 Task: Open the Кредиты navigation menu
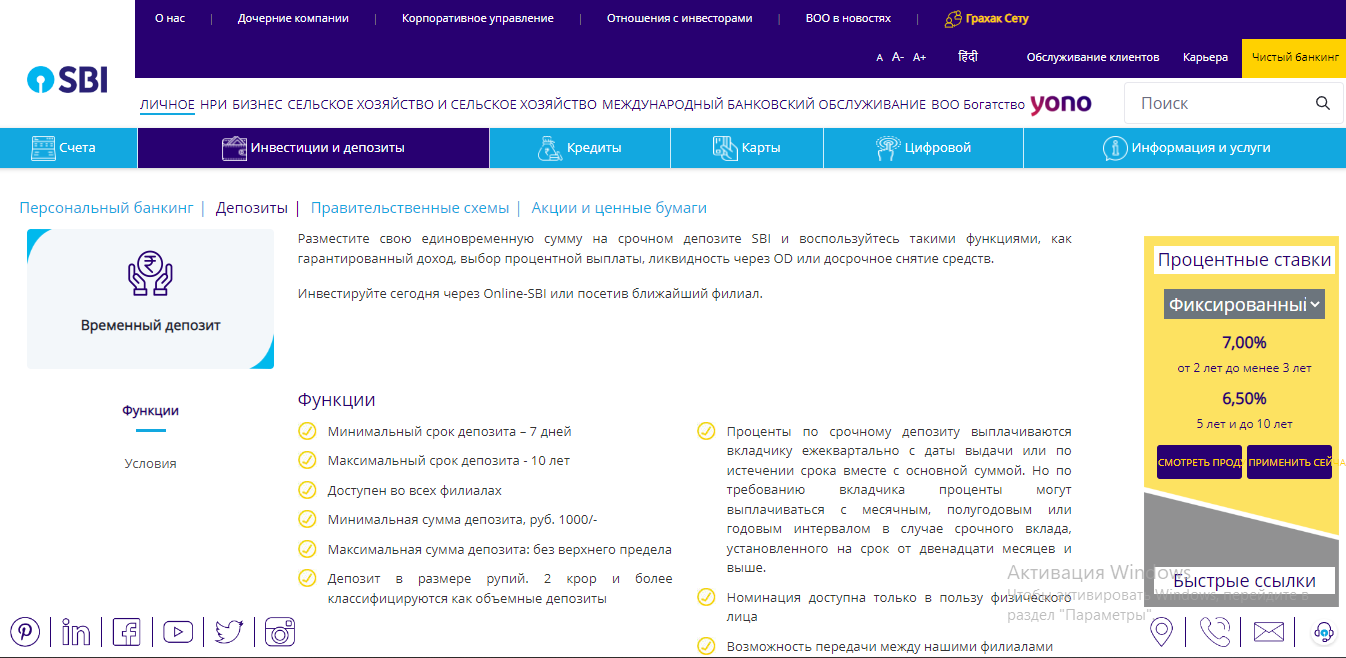point(580,148)
